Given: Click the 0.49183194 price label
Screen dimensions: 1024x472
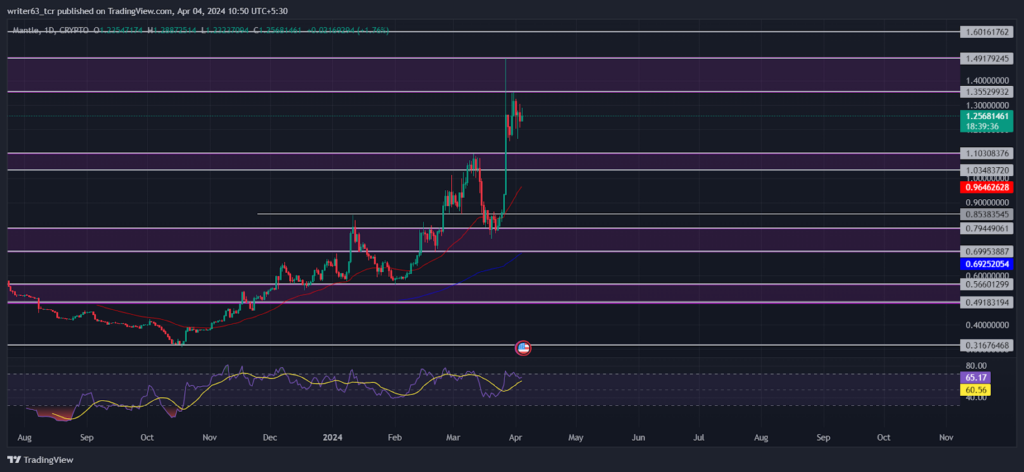Looking at the screenshot, I should coord(985,303).
